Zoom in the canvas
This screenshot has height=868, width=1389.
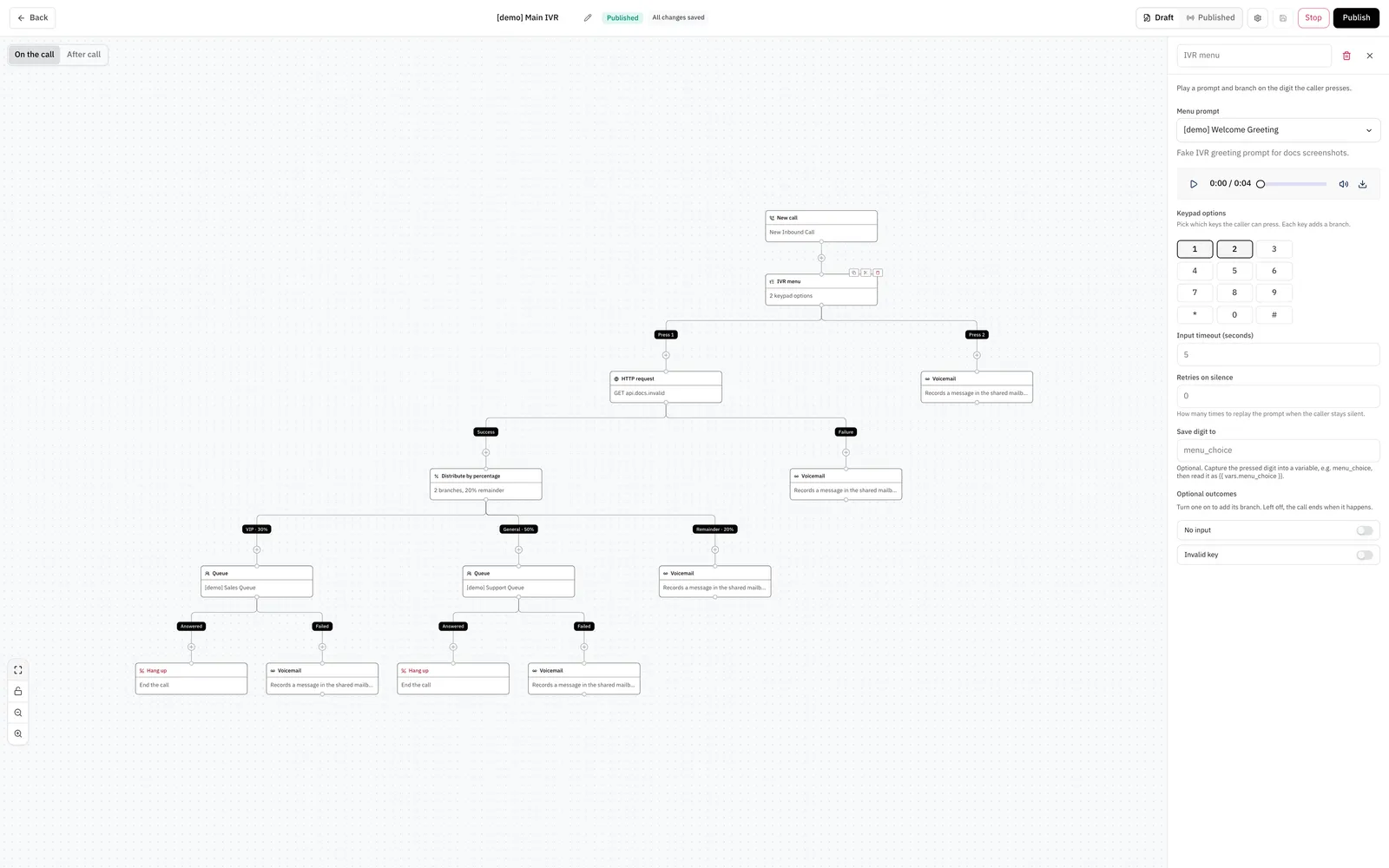click(18, 734)
